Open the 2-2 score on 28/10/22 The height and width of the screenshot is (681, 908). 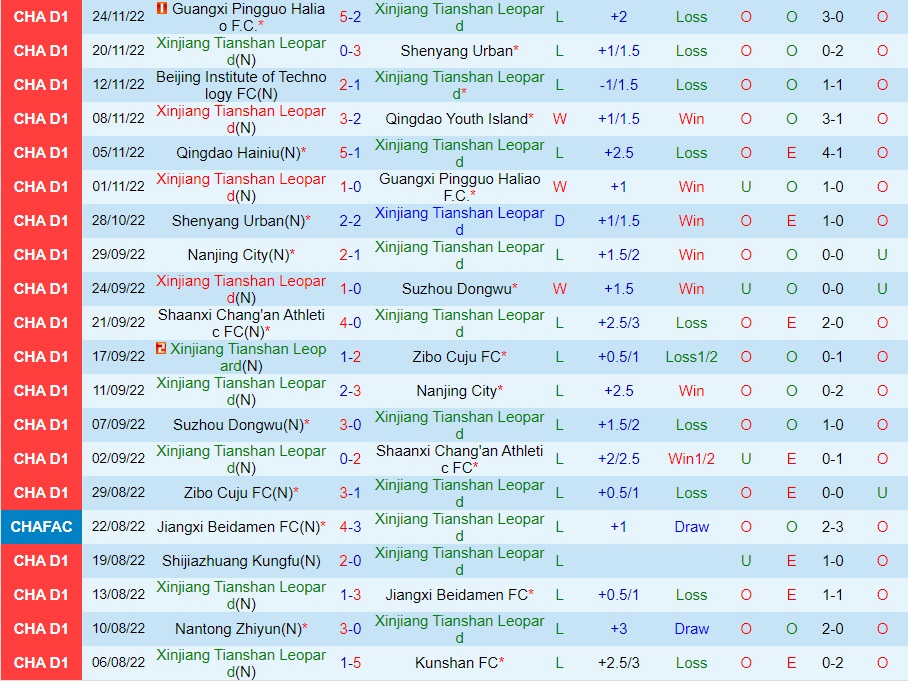[x=350, y=221]
